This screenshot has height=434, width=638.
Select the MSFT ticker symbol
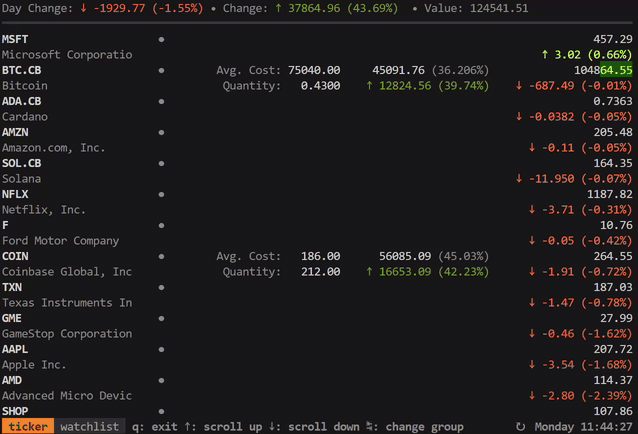tap(15, 39)
